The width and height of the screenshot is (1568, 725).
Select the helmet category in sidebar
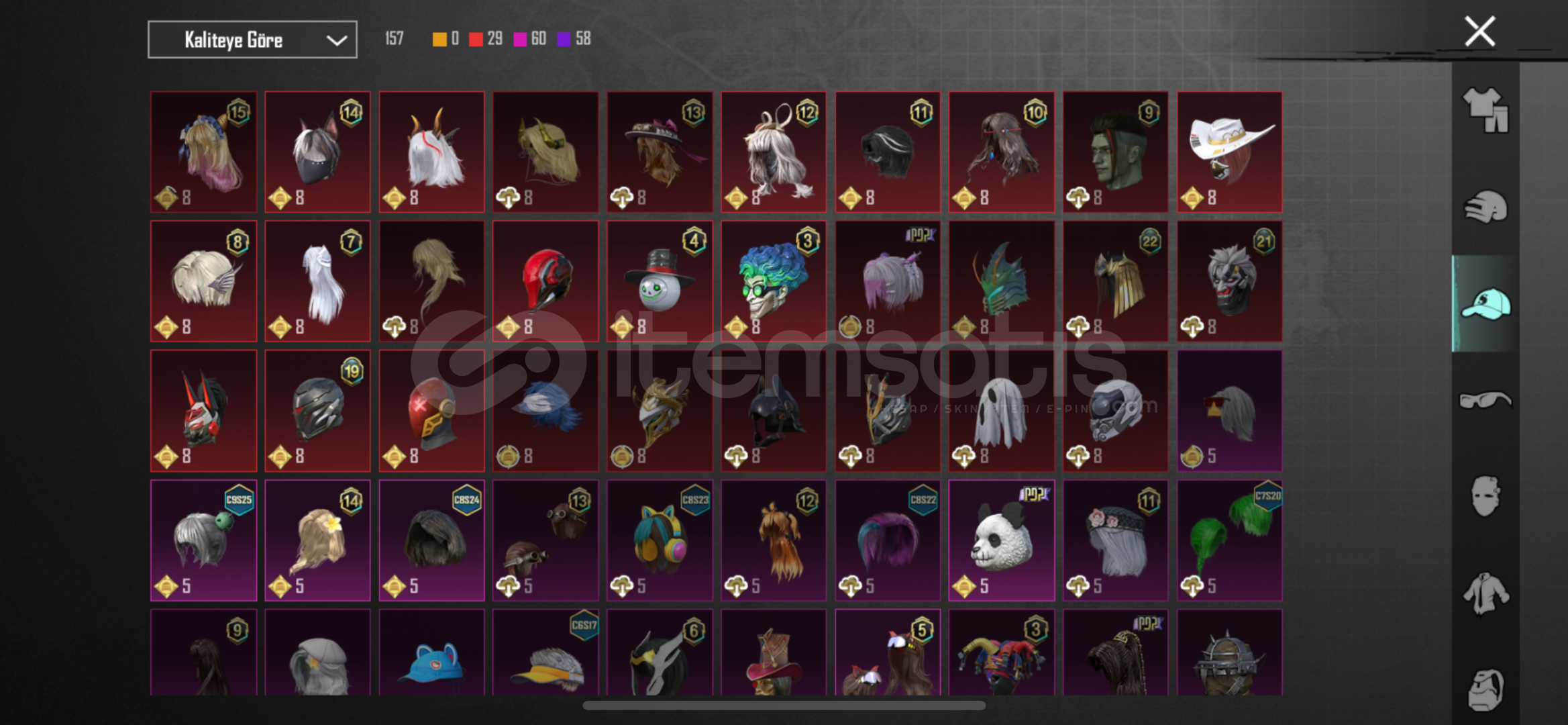(1485, 207)
